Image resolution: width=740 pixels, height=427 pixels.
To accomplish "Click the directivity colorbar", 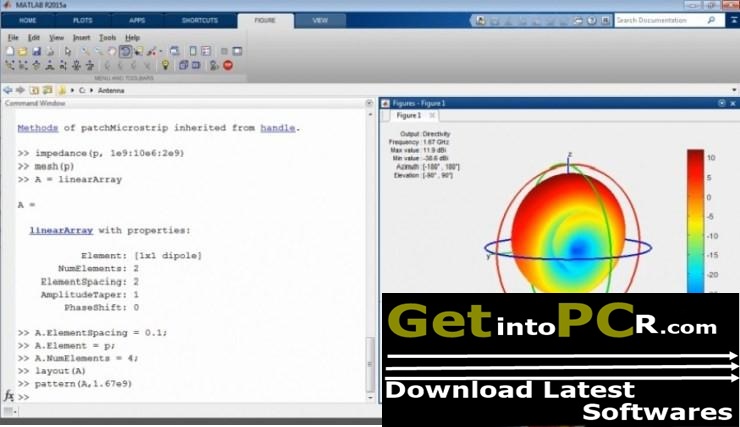I will click(695, 221).
